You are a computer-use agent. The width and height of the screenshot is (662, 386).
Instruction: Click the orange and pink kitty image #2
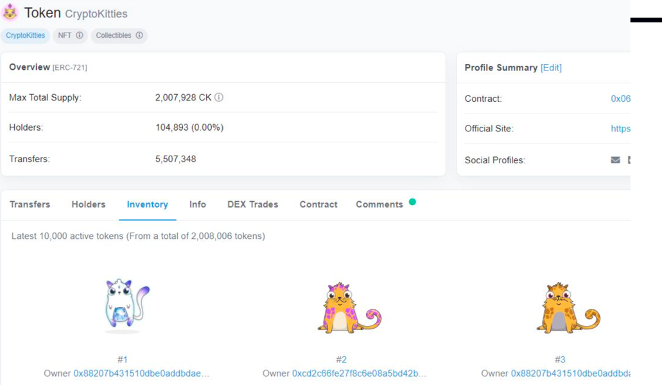[349, 307]
